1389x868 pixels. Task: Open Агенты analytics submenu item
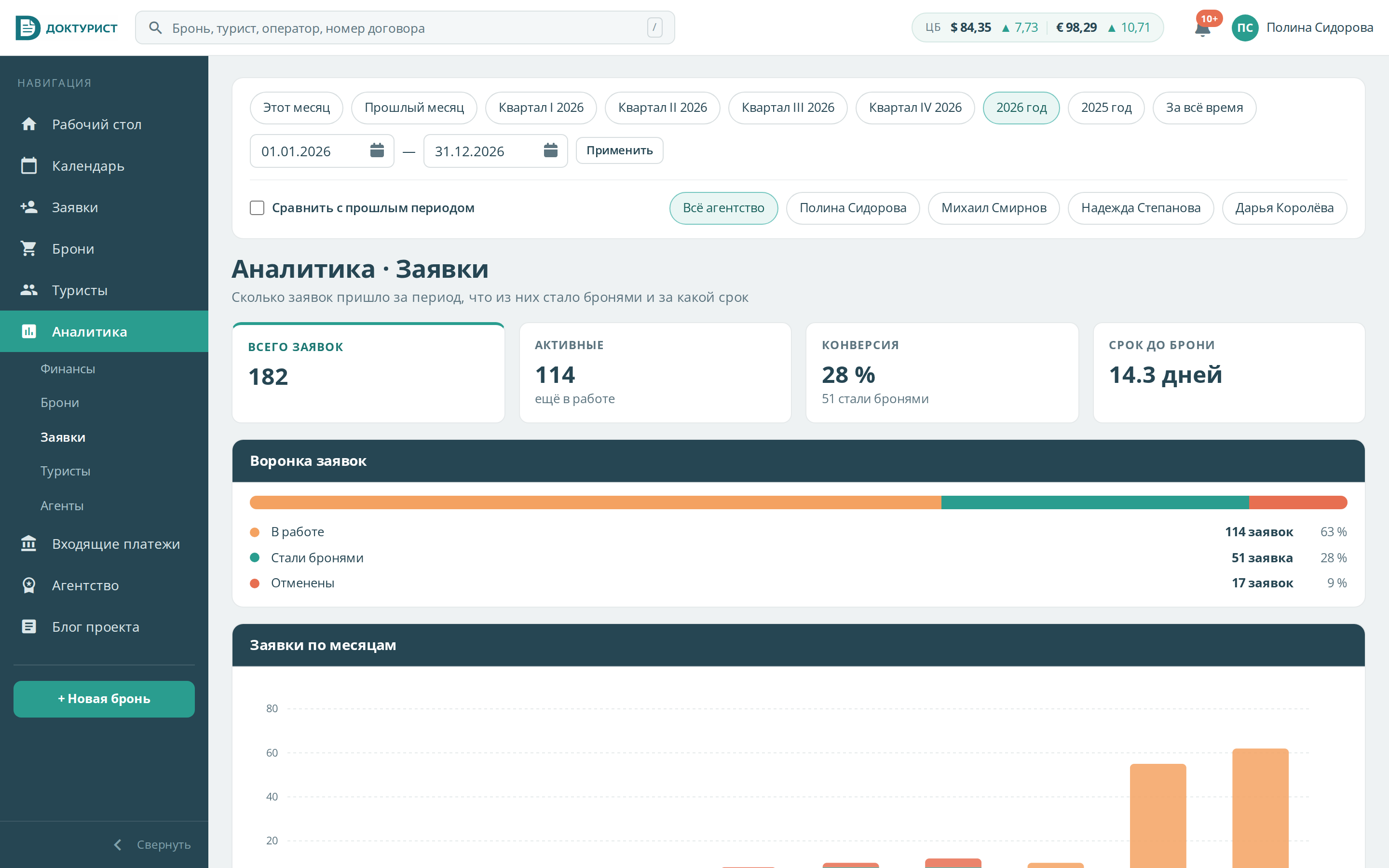62,506
